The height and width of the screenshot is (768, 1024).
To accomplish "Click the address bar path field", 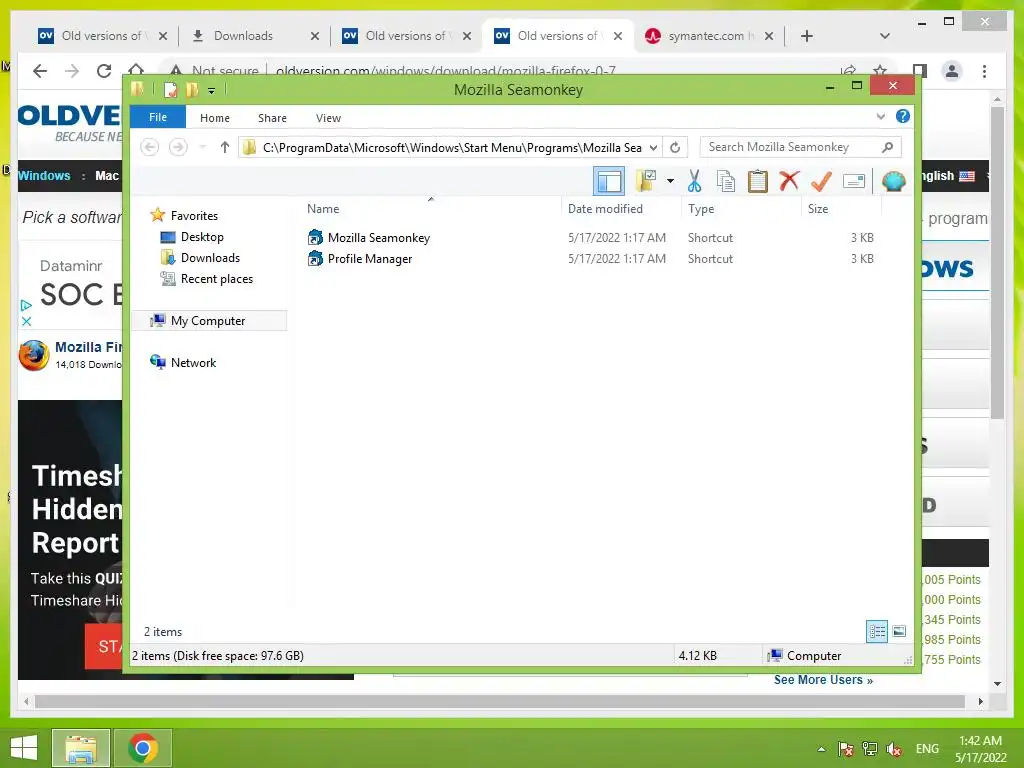I will coord(451,148).
